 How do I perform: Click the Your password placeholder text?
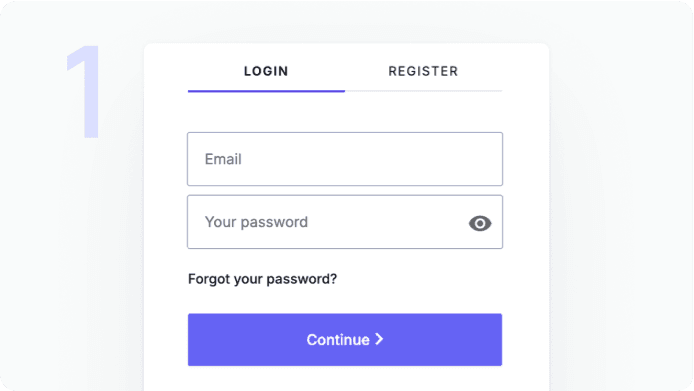point(256,222)
